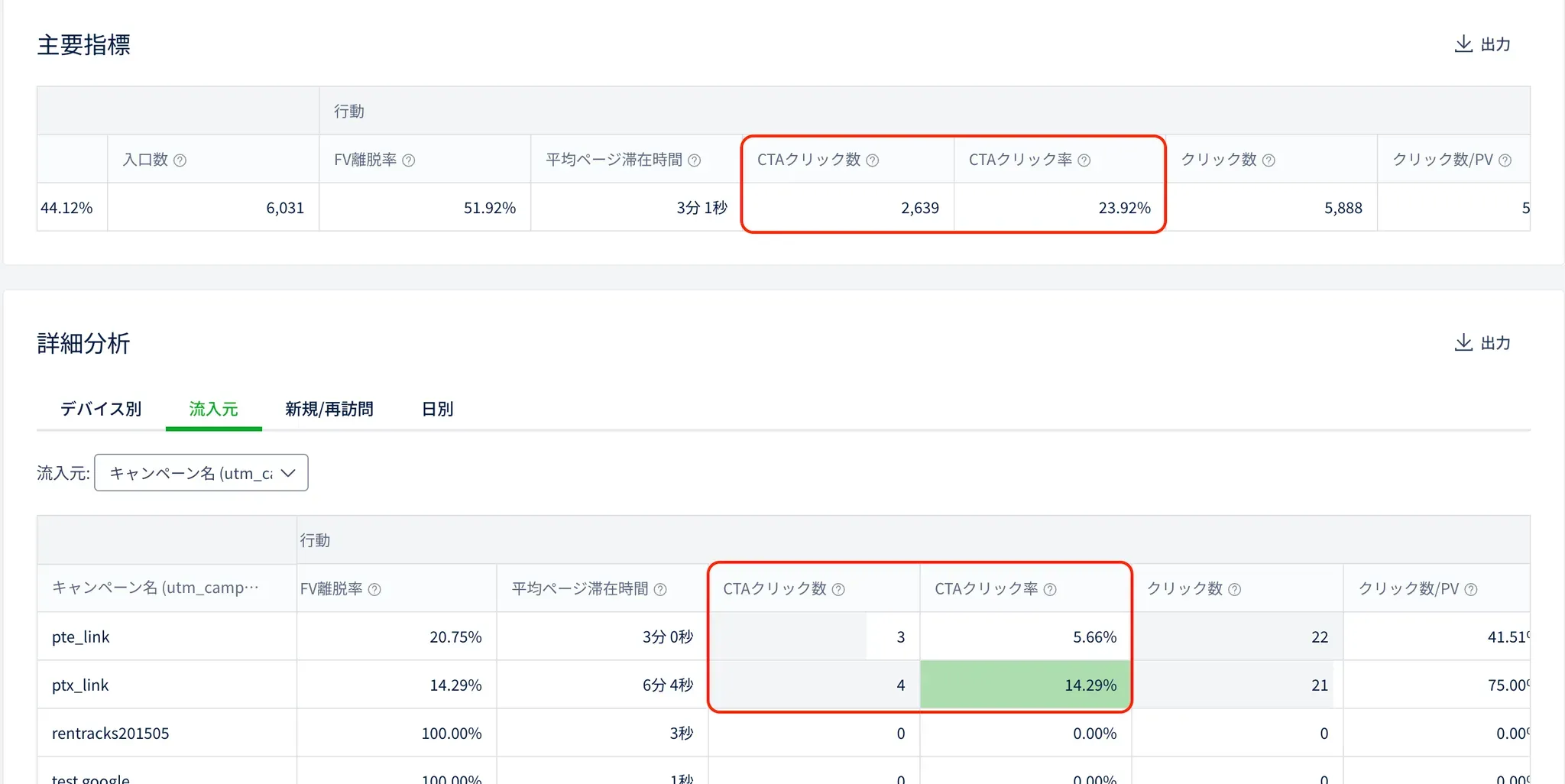Image resolution: width=1565 pixels, height=784 pixels.
Task: Export 主要指標 with the 出力 button
Action: (1482, 44)
